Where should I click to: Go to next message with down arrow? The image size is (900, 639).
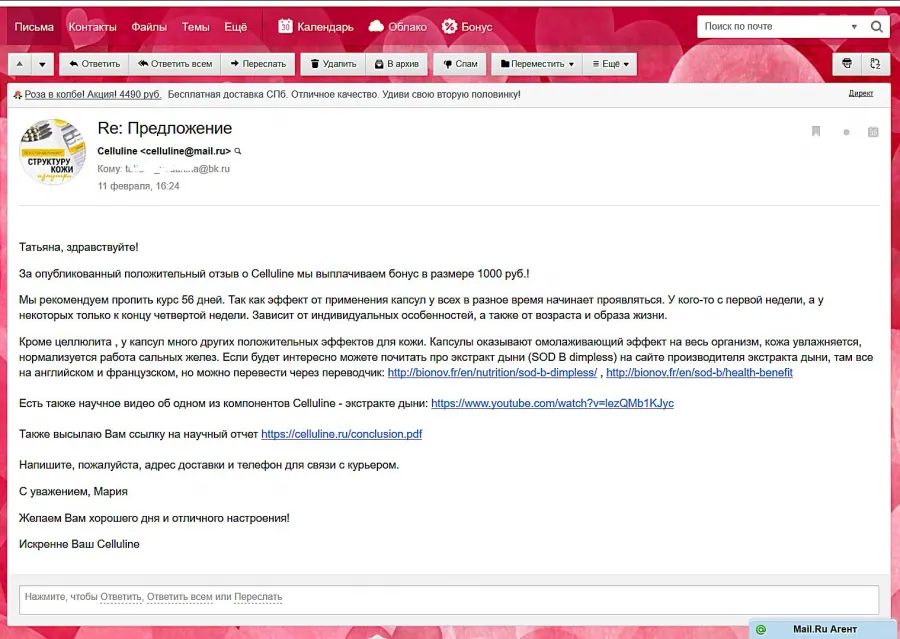click(42, 64)
